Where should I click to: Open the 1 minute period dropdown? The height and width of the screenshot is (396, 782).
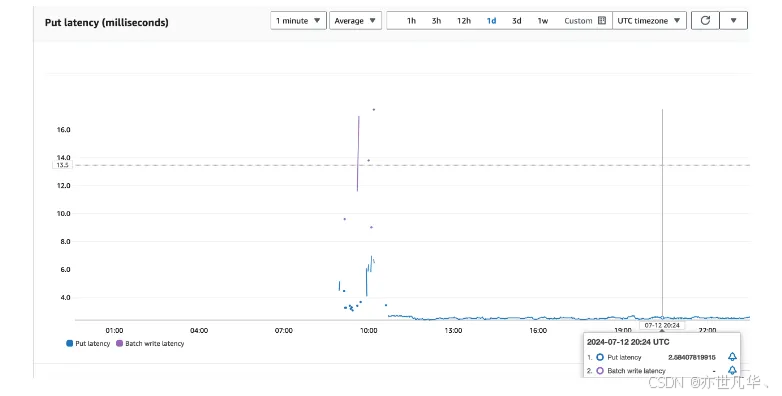pyautogui.click(x=298, y=20)
